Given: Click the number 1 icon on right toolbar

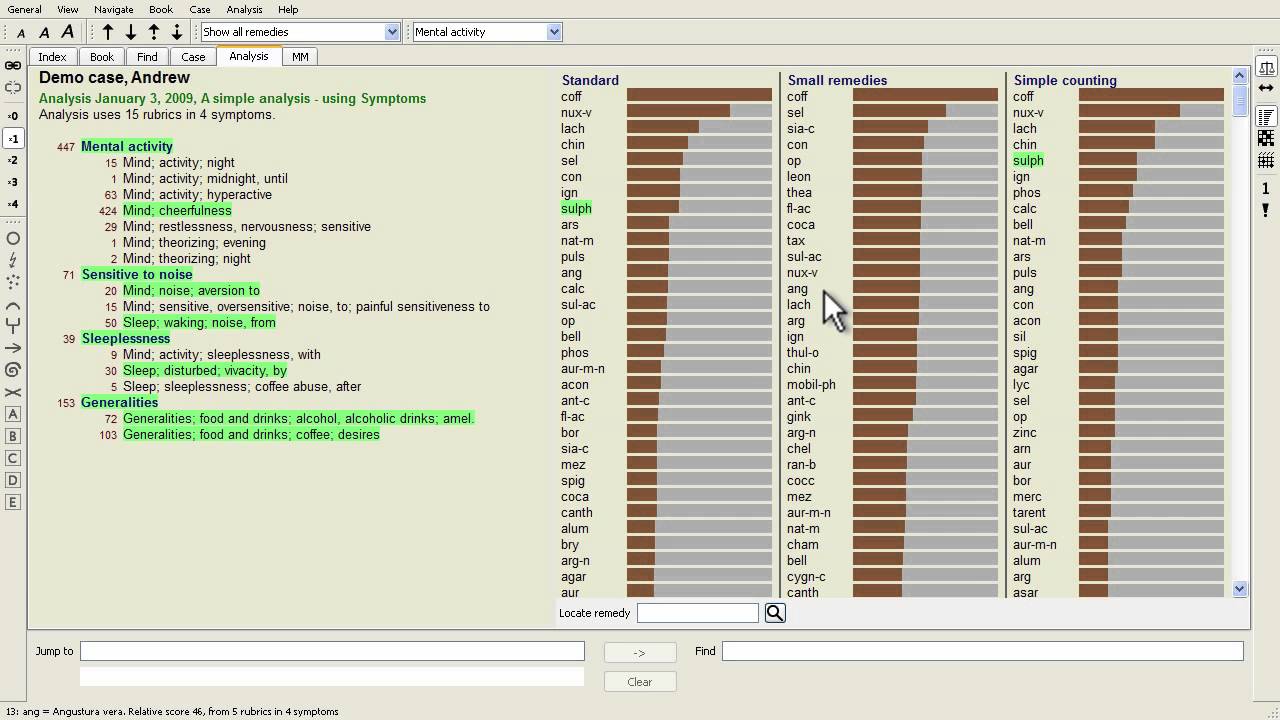Looking at the screenshot, I should [x=1265, y=188].
